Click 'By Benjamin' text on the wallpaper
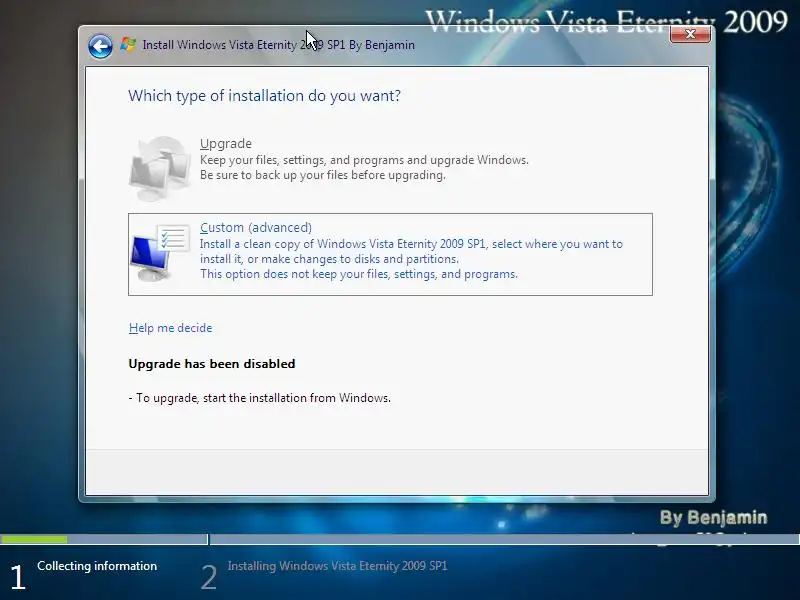 (713, 517)
